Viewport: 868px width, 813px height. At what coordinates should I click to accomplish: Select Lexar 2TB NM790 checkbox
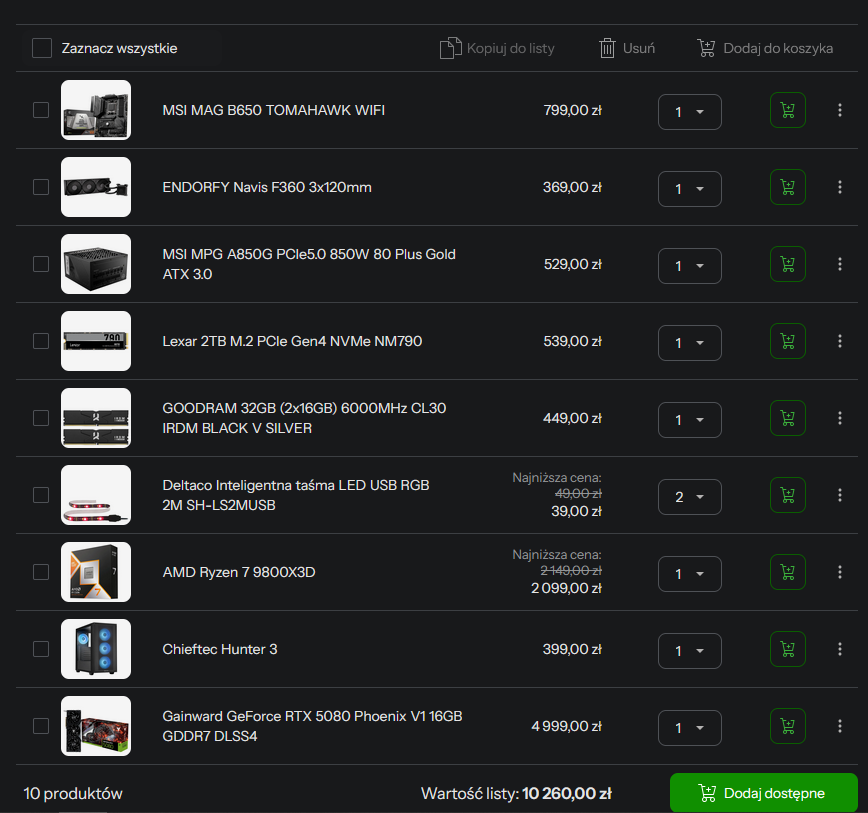click(41, 341)
